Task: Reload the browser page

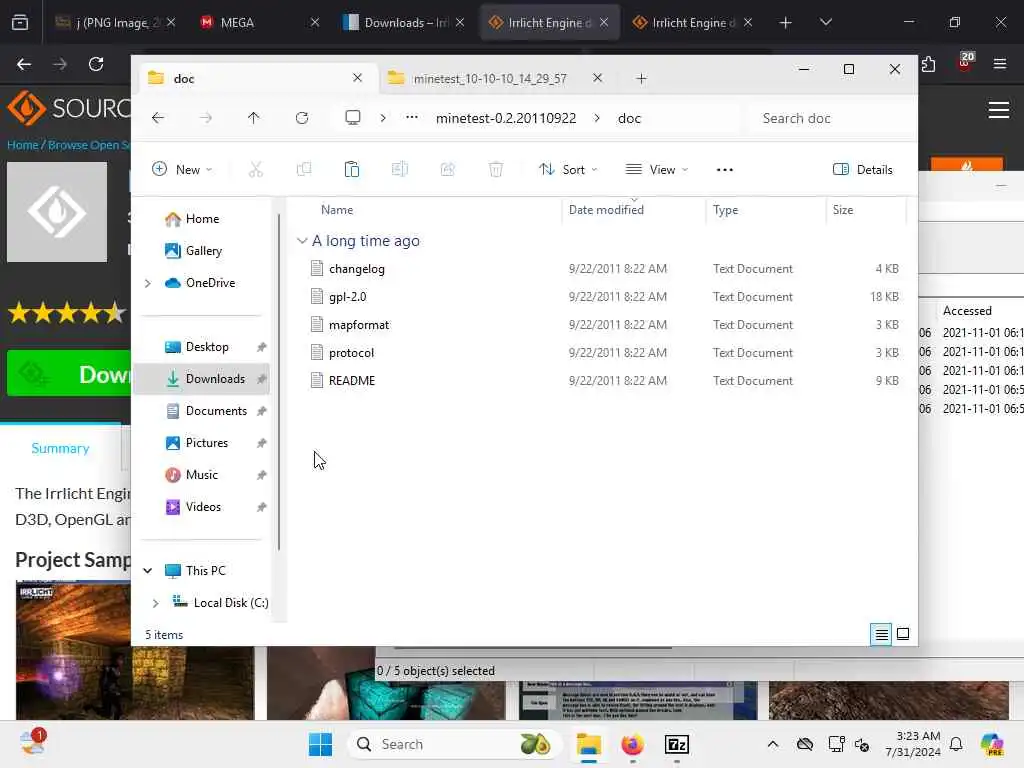Action: (x=96, y=64)
